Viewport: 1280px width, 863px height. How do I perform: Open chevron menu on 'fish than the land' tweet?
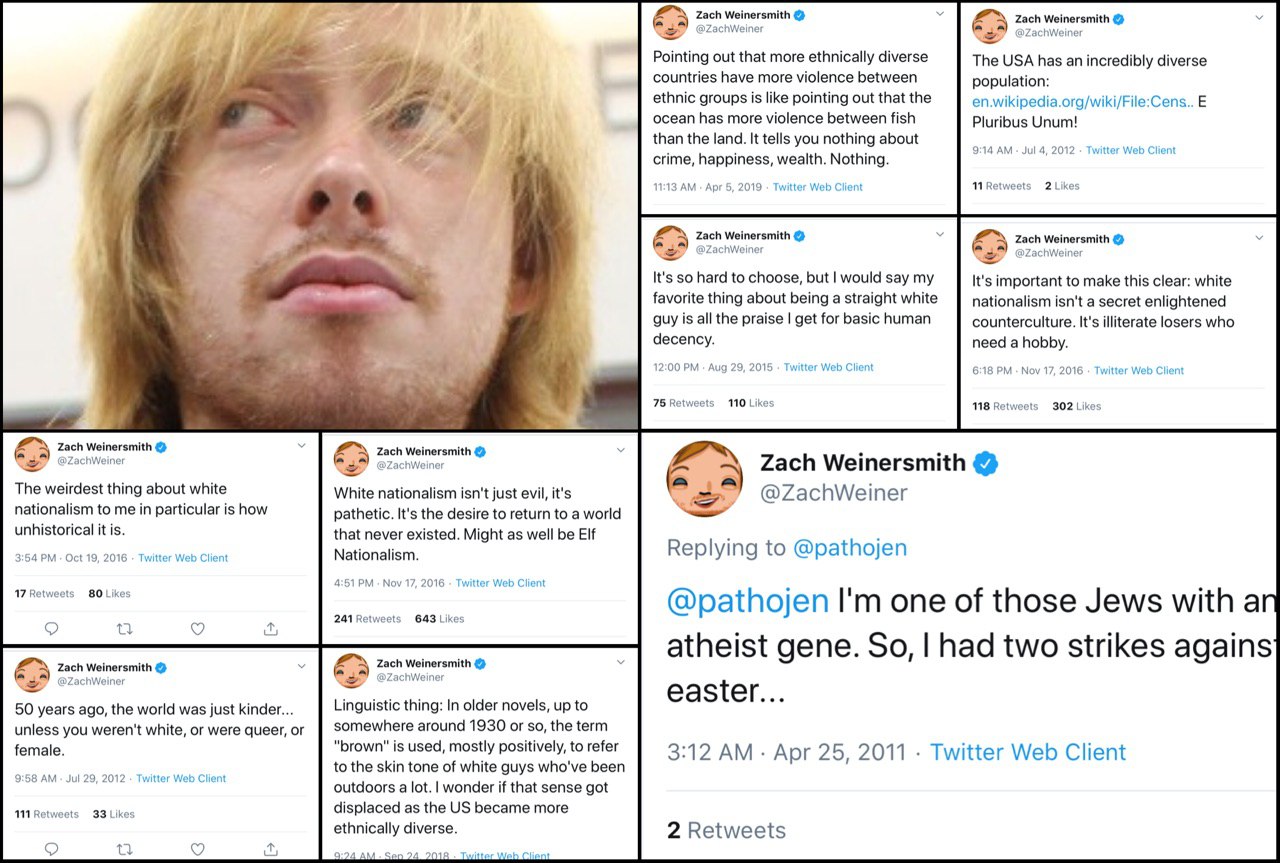(939, 14)
